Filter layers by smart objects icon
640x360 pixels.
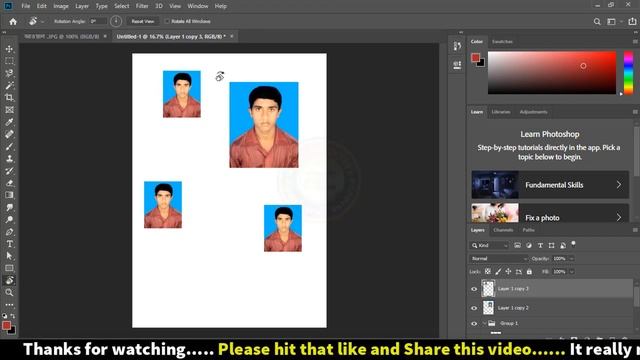(563, 245)
